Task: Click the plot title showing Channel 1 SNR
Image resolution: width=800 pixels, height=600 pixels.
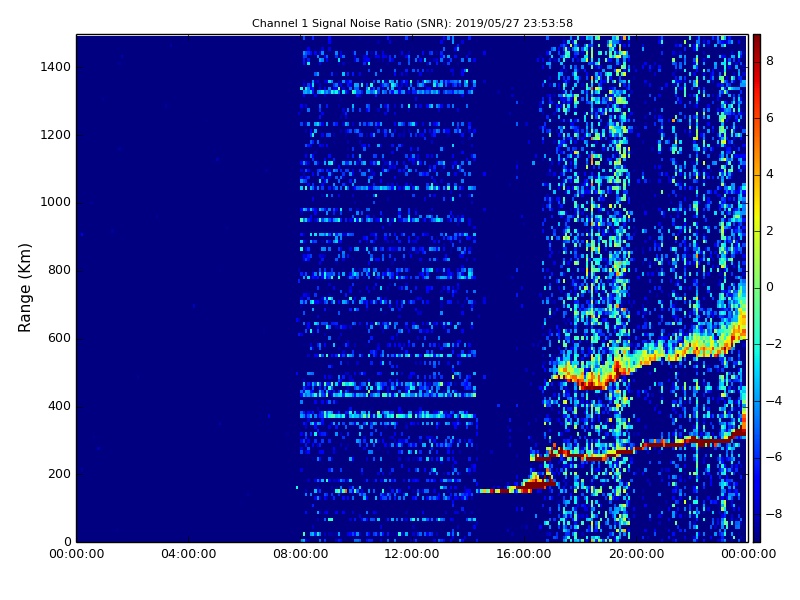Action: (x=412, y=23)
